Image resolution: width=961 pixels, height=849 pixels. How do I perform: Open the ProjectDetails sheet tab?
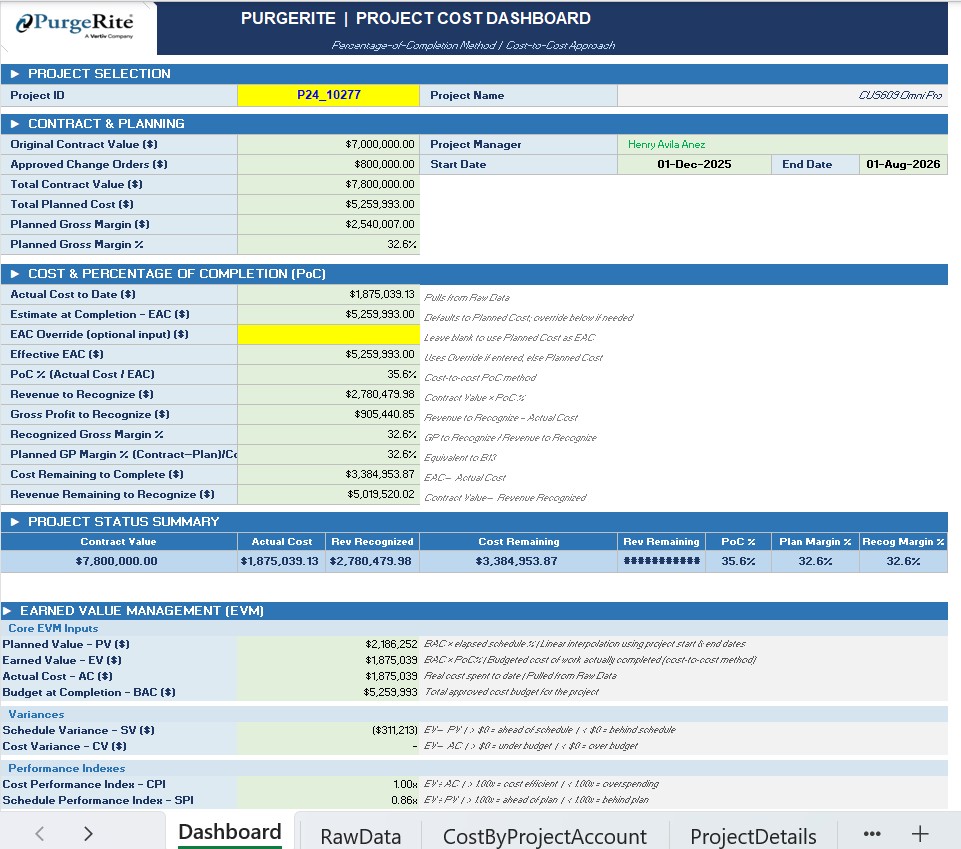click(x=753, y=836)
